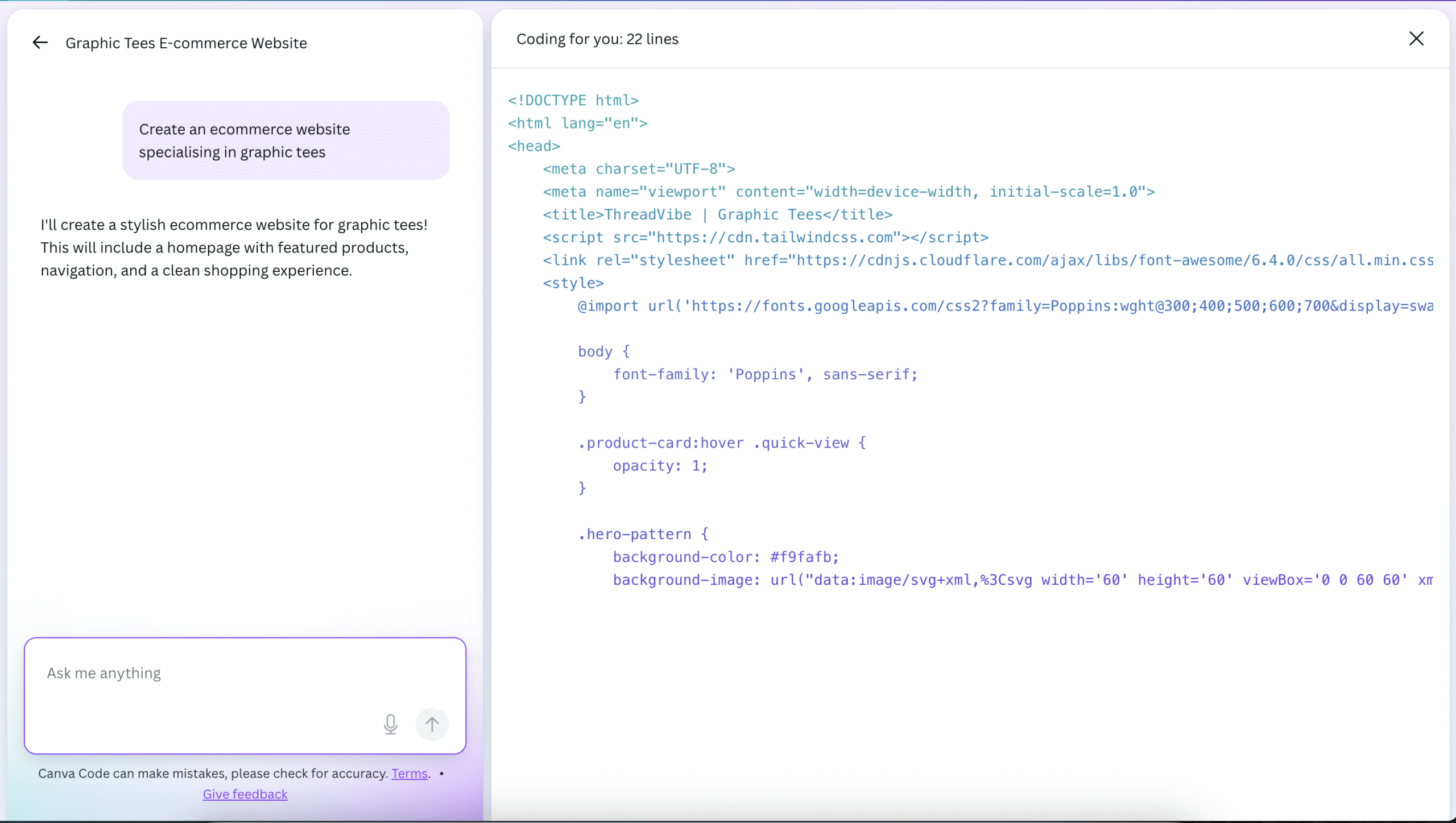Click the assistant reply about stylish ecommerce website

click(x=234, y=247)
